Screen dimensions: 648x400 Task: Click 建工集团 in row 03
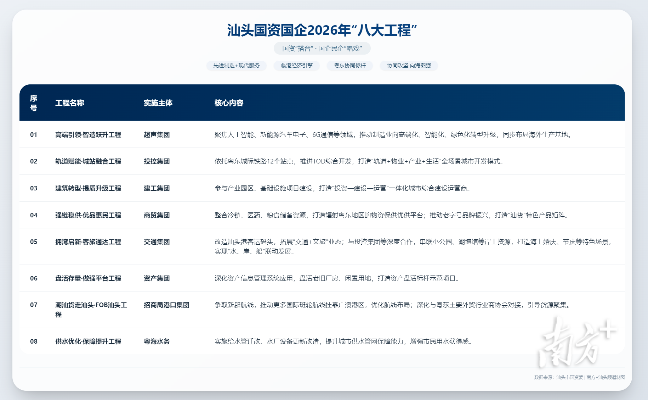point(158,187)
